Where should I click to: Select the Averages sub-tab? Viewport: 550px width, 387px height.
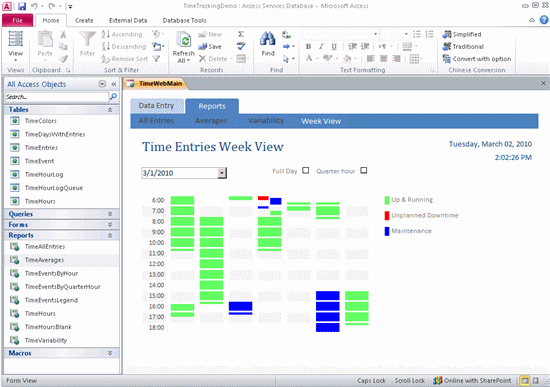(x=211, y=121)
